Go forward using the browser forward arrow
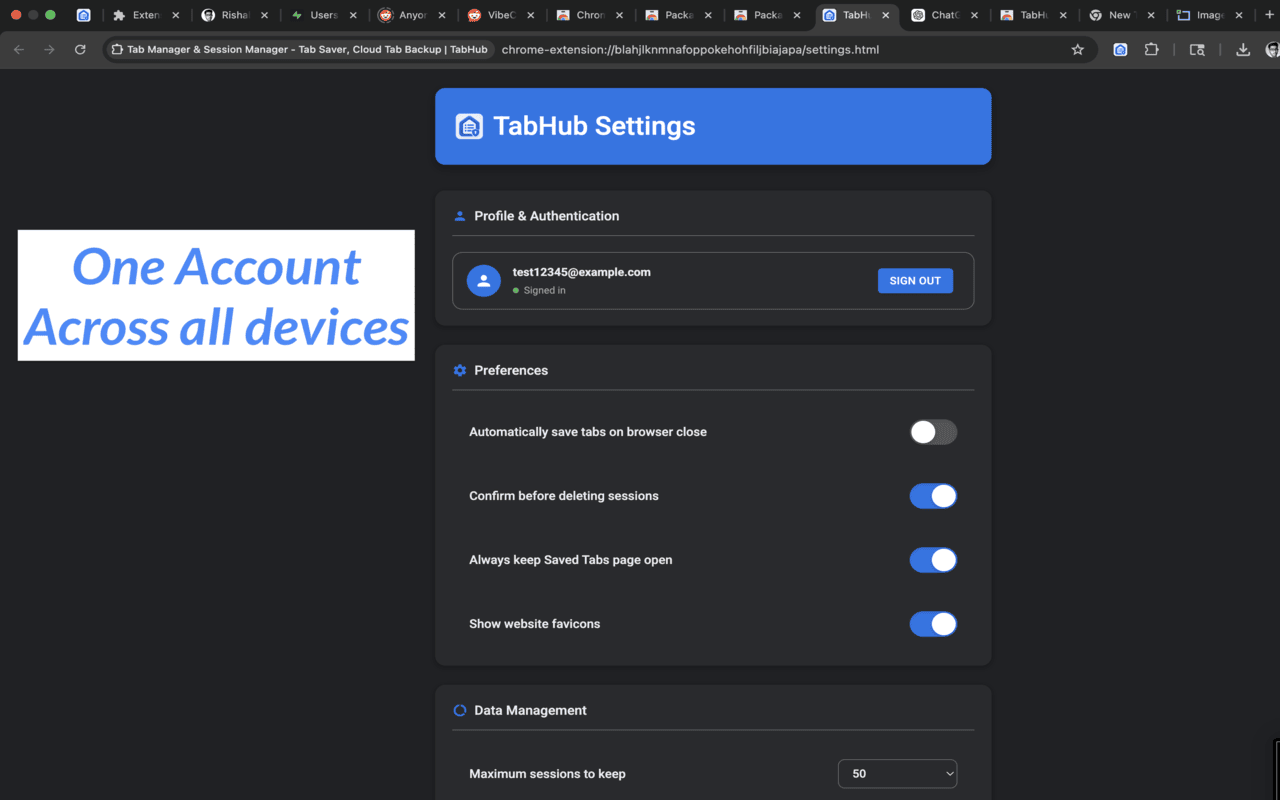Viewport: 1280px width, 800px height. click(x=49, y=49)
